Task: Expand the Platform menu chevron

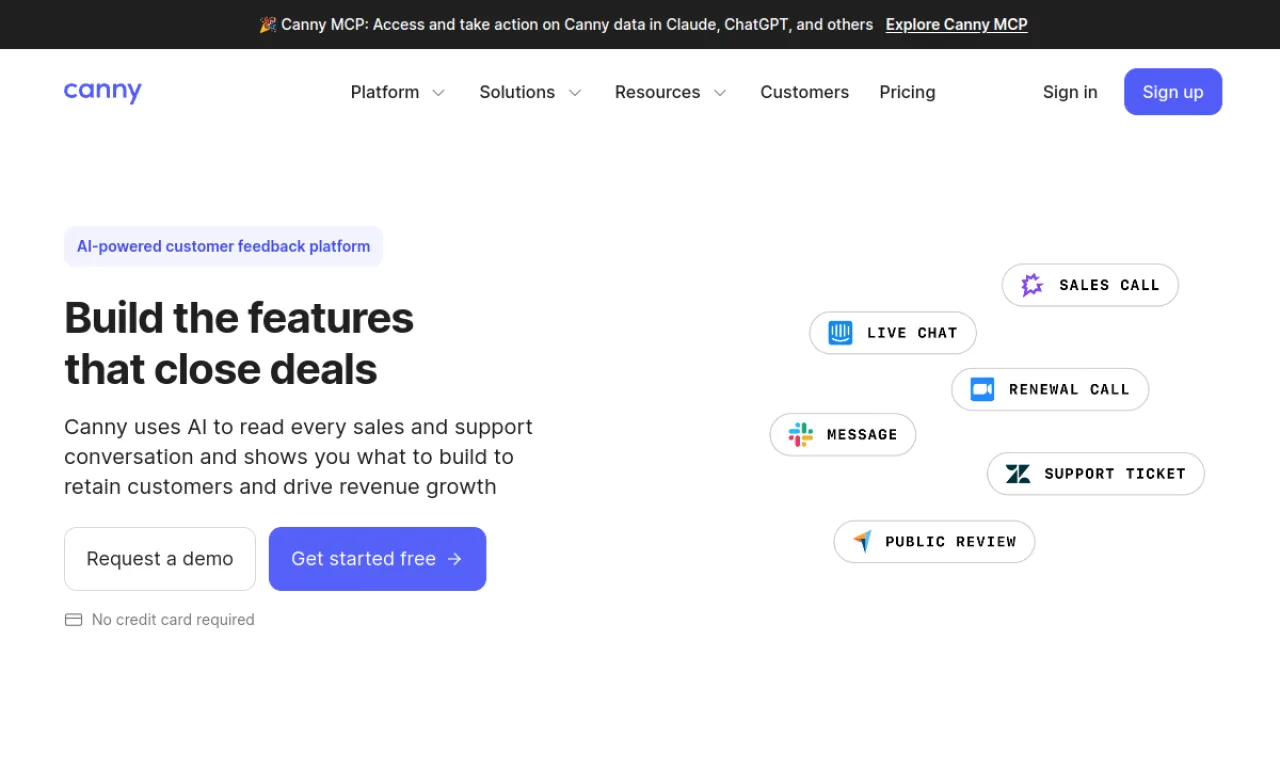Action: (438, 92)
